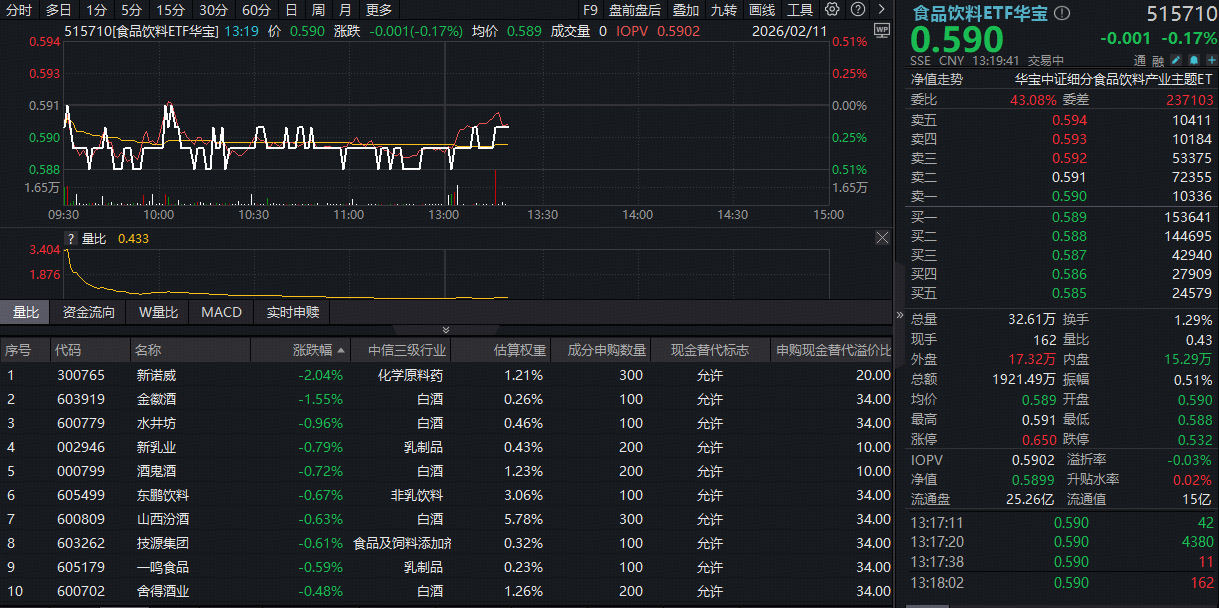Select the 15分 timeframe button
1219x608 pixels.
170,10
